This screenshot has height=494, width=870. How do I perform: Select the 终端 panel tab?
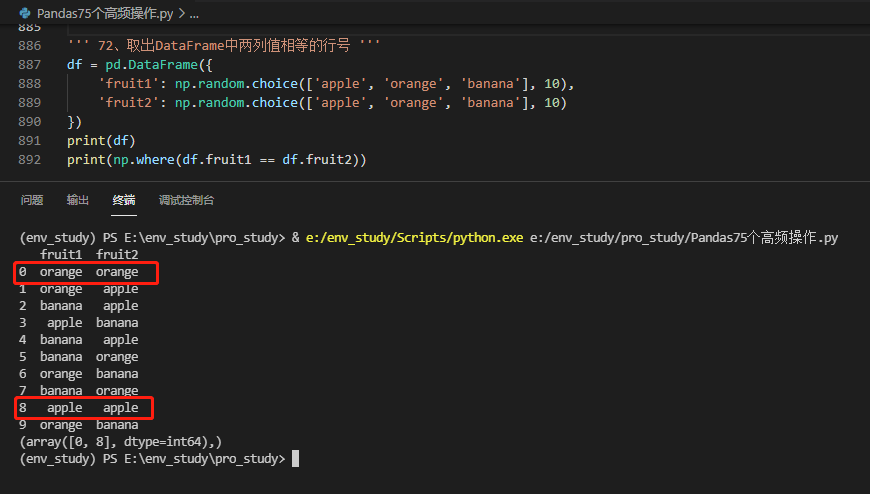[124, 200]
